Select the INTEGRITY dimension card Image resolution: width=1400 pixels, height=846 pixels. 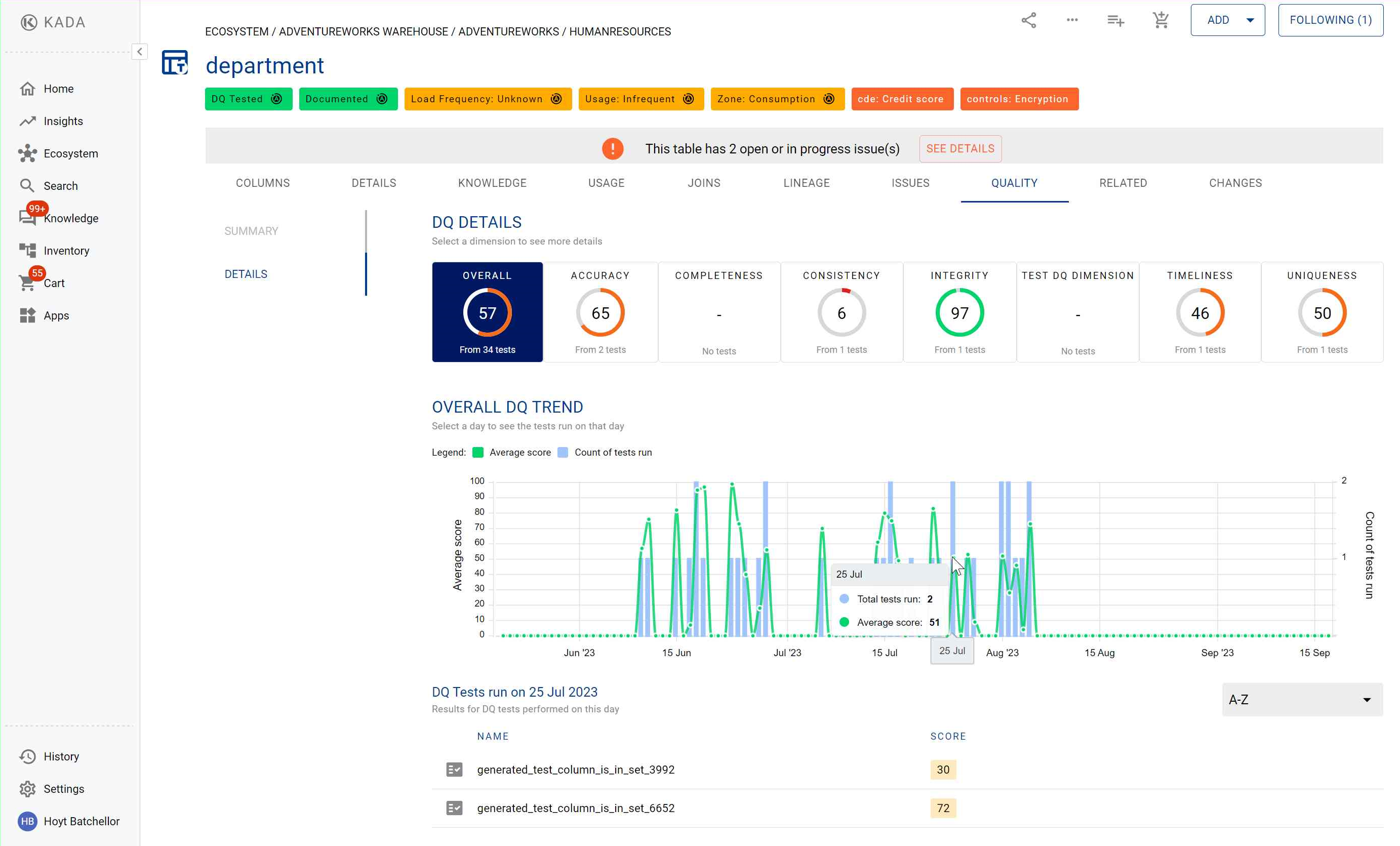point(959,312)
